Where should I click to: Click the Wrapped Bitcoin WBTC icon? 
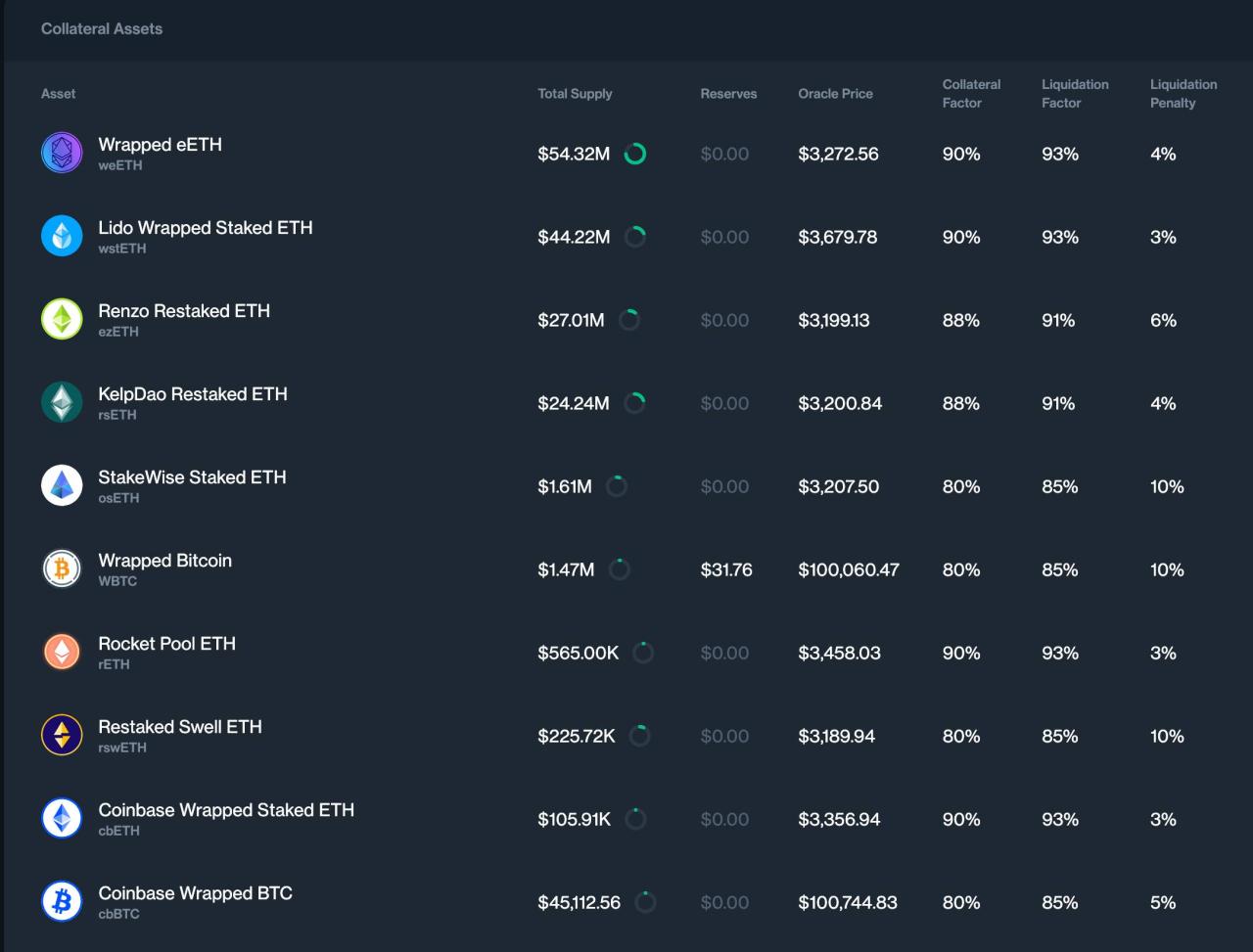pos(62,569)
